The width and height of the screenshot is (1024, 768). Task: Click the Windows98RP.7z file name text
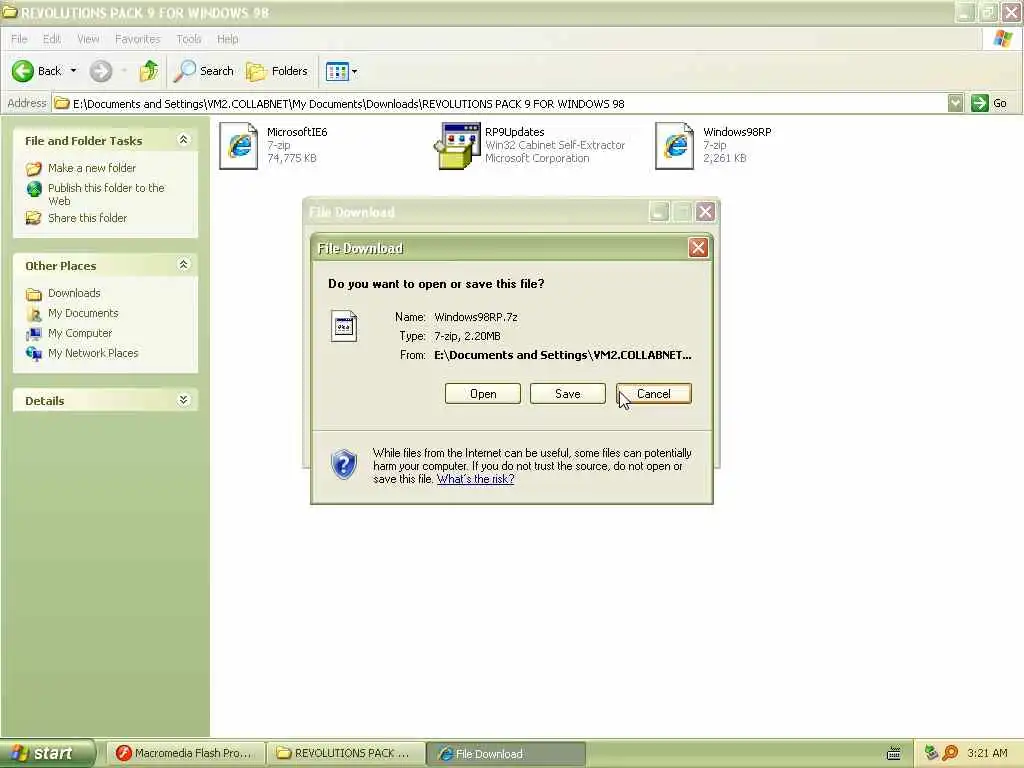pos(476,317)
